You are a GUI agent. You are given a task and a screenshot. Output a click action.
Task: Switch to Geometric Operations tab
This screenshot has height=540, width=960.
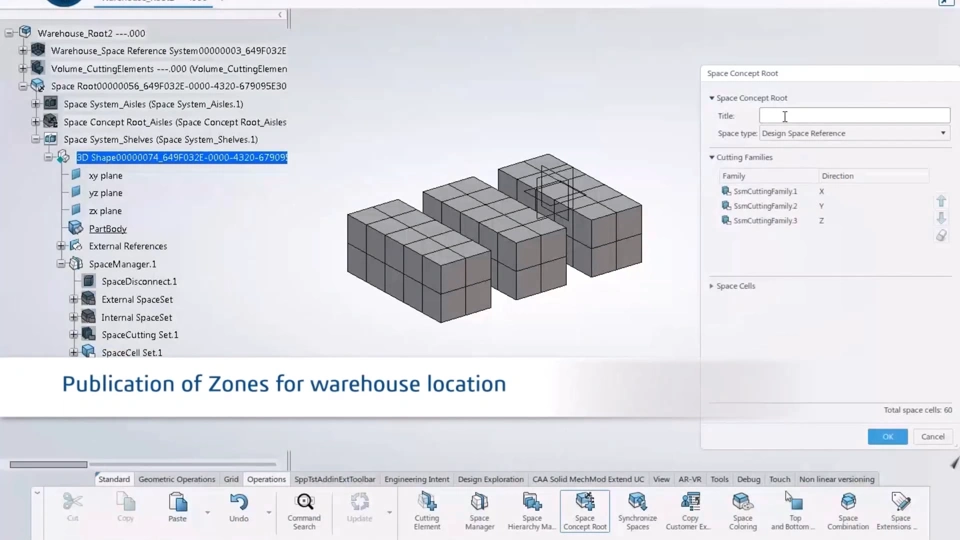tap(176, 479)
